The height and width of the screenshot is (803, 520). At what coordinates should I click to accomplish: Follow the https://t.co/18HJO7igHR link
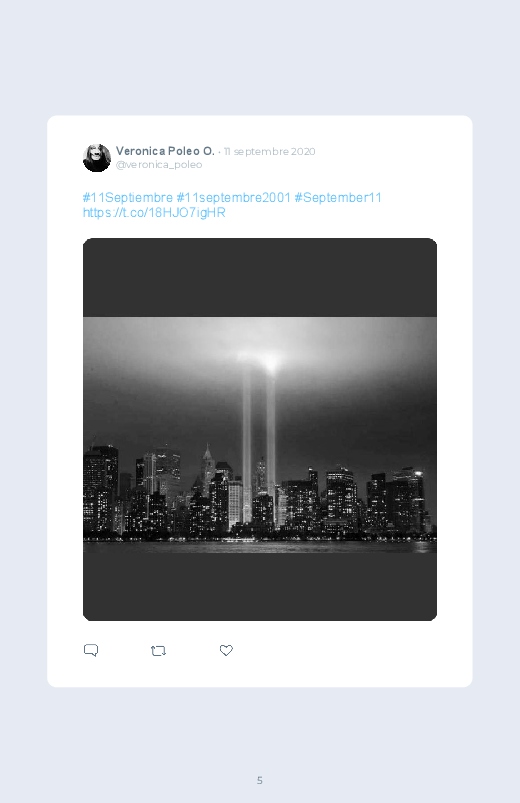(x=154, y=213)
